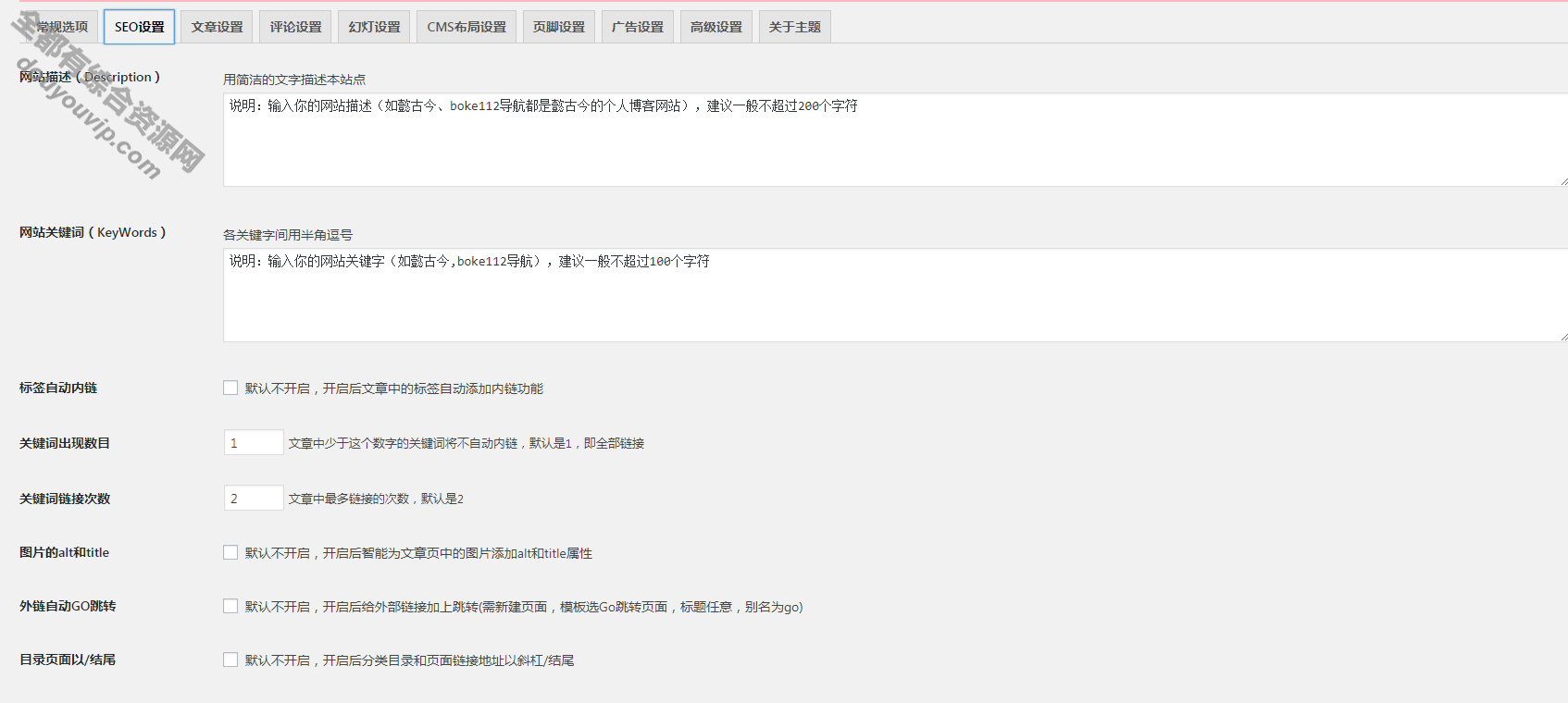Viewport: 1568px width, 703px height.
Task: Click the 外链自动GO跳转 label
Action: [68, 606]
